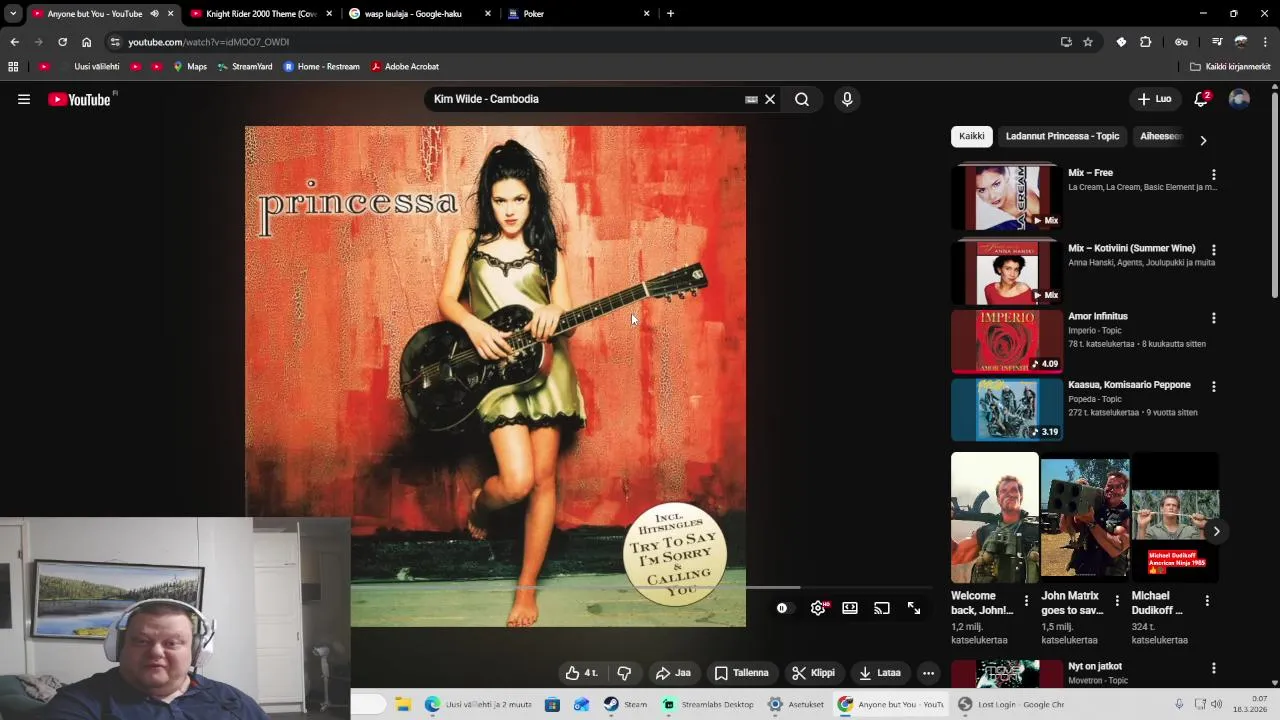Open options for Nyt on jatkot
Image resolution: width=1280 pixels, height=720 pixels.
(1214, 668)
